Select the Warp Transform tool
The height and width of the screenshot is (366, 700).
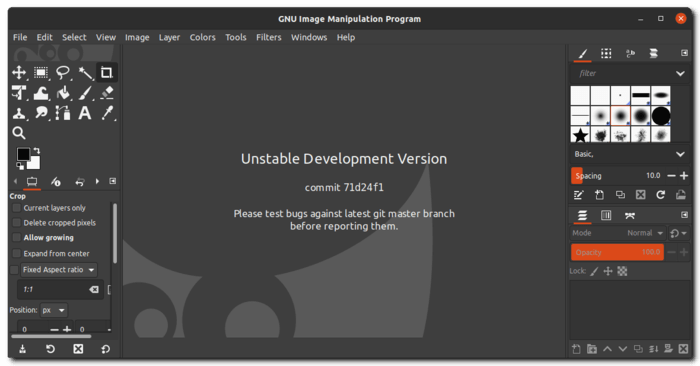click(41, 93)
